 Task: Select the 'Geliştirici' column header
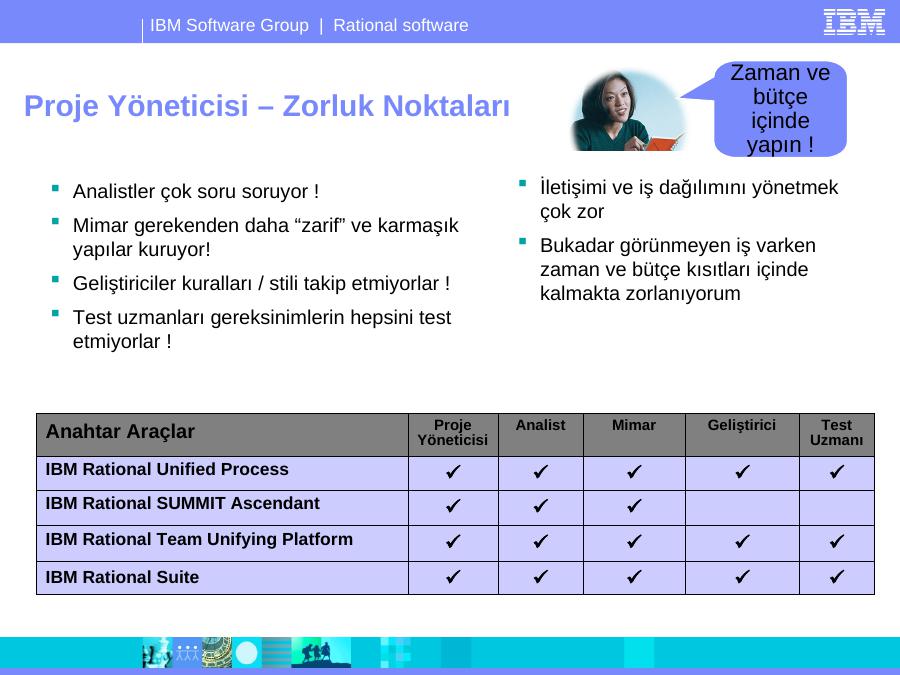pos(742,425)
